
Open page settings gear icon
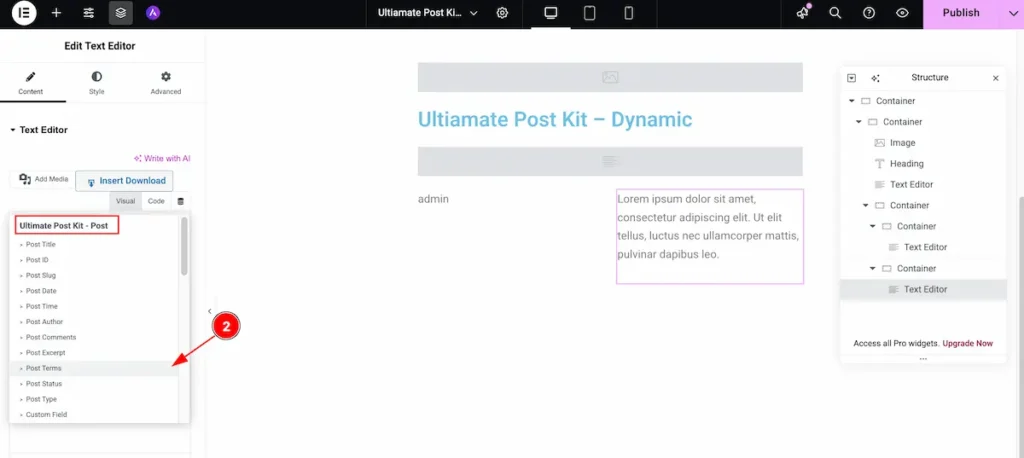tap(502, 13)
